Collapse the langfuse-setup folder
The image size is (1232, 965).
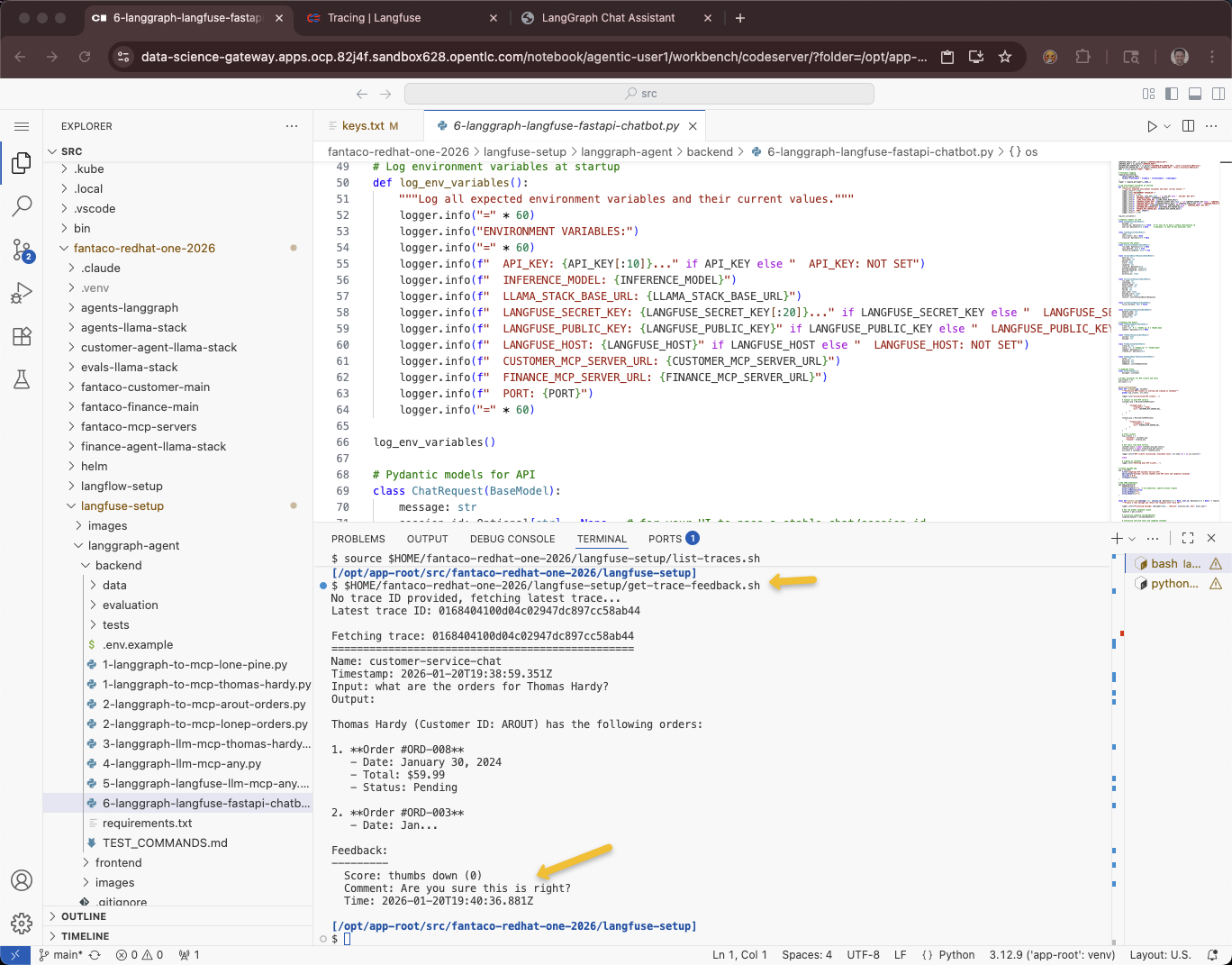(122, 505)
